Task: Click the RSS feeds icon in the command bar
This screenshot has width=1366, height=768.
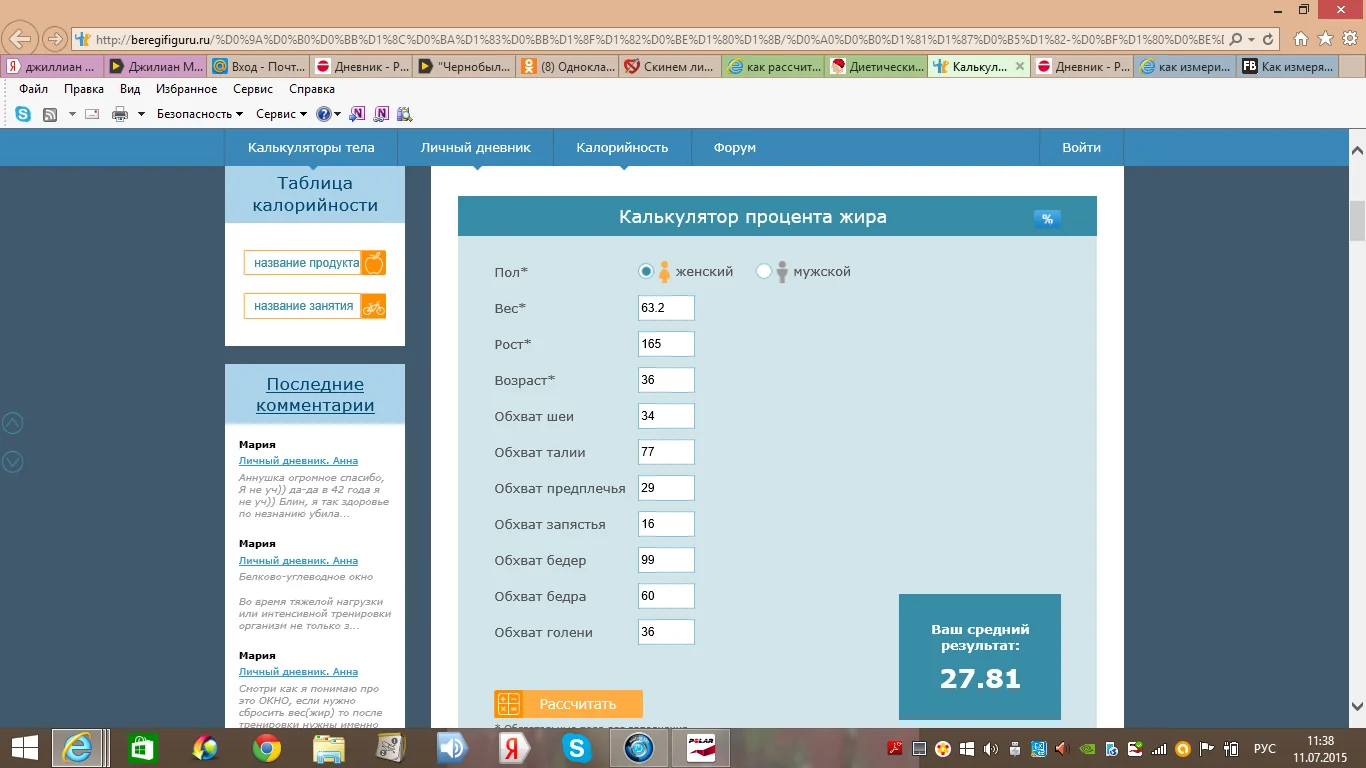Action: [50, 114]
